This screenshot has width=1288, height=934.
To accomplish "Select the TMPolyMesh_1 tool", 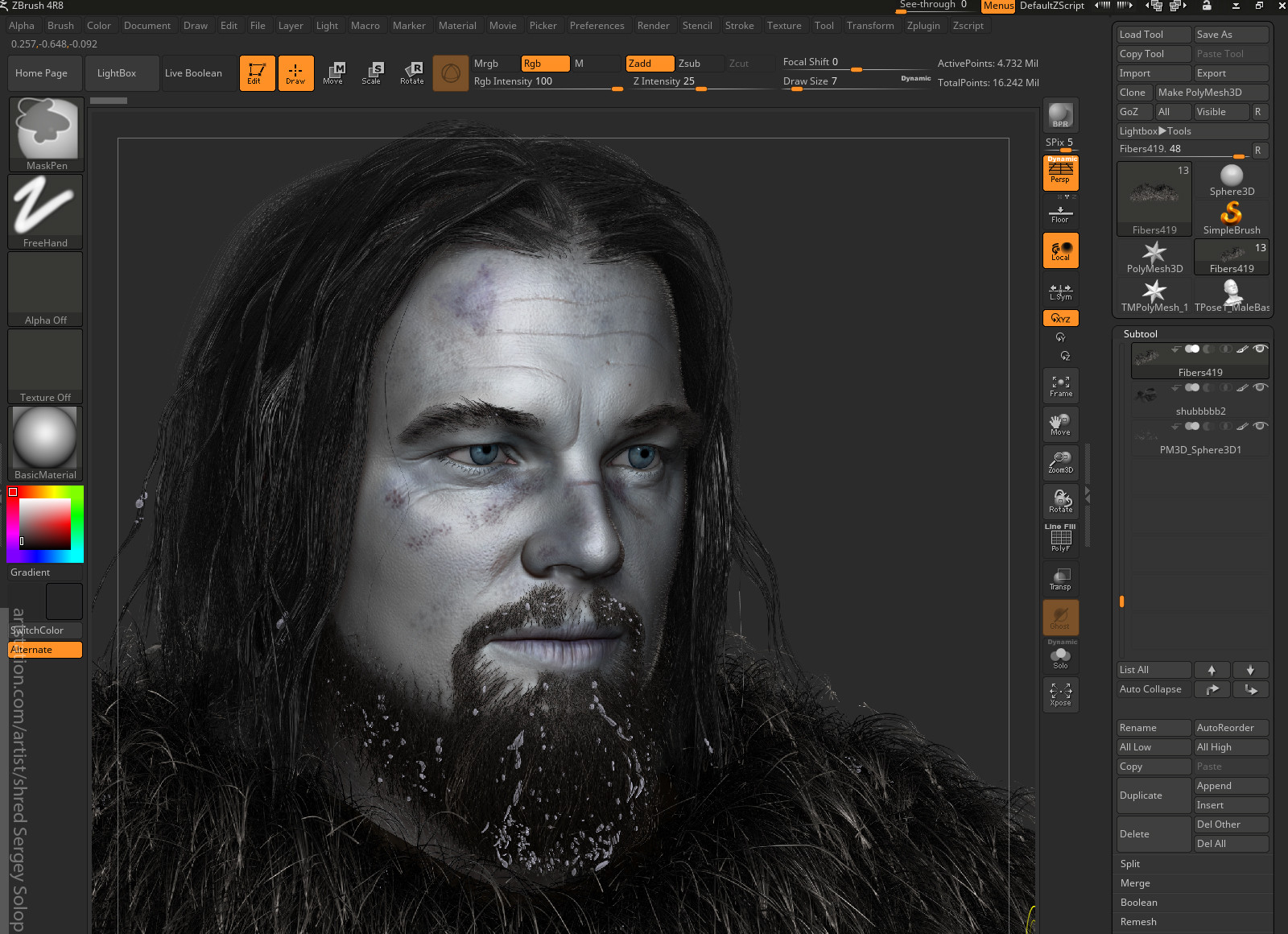I will click(x=1154, y=296).
